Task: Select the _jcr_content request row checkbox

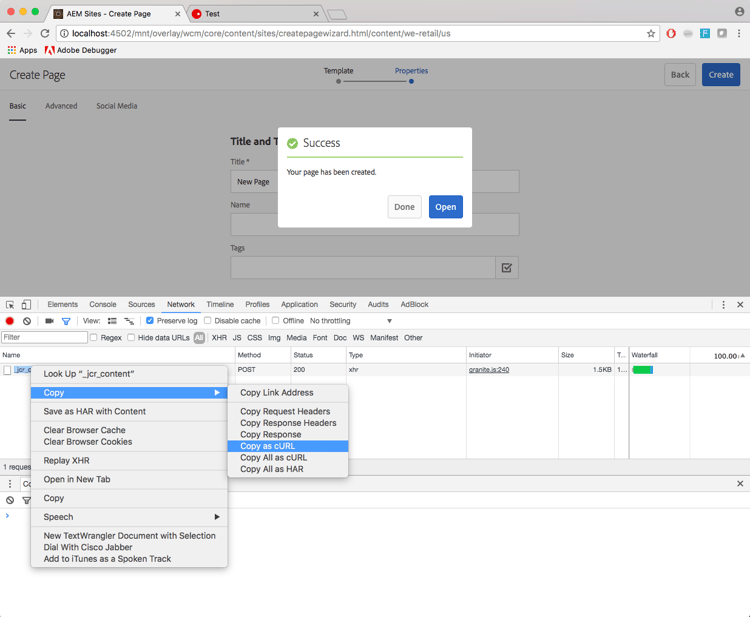Action: point(7,370)
